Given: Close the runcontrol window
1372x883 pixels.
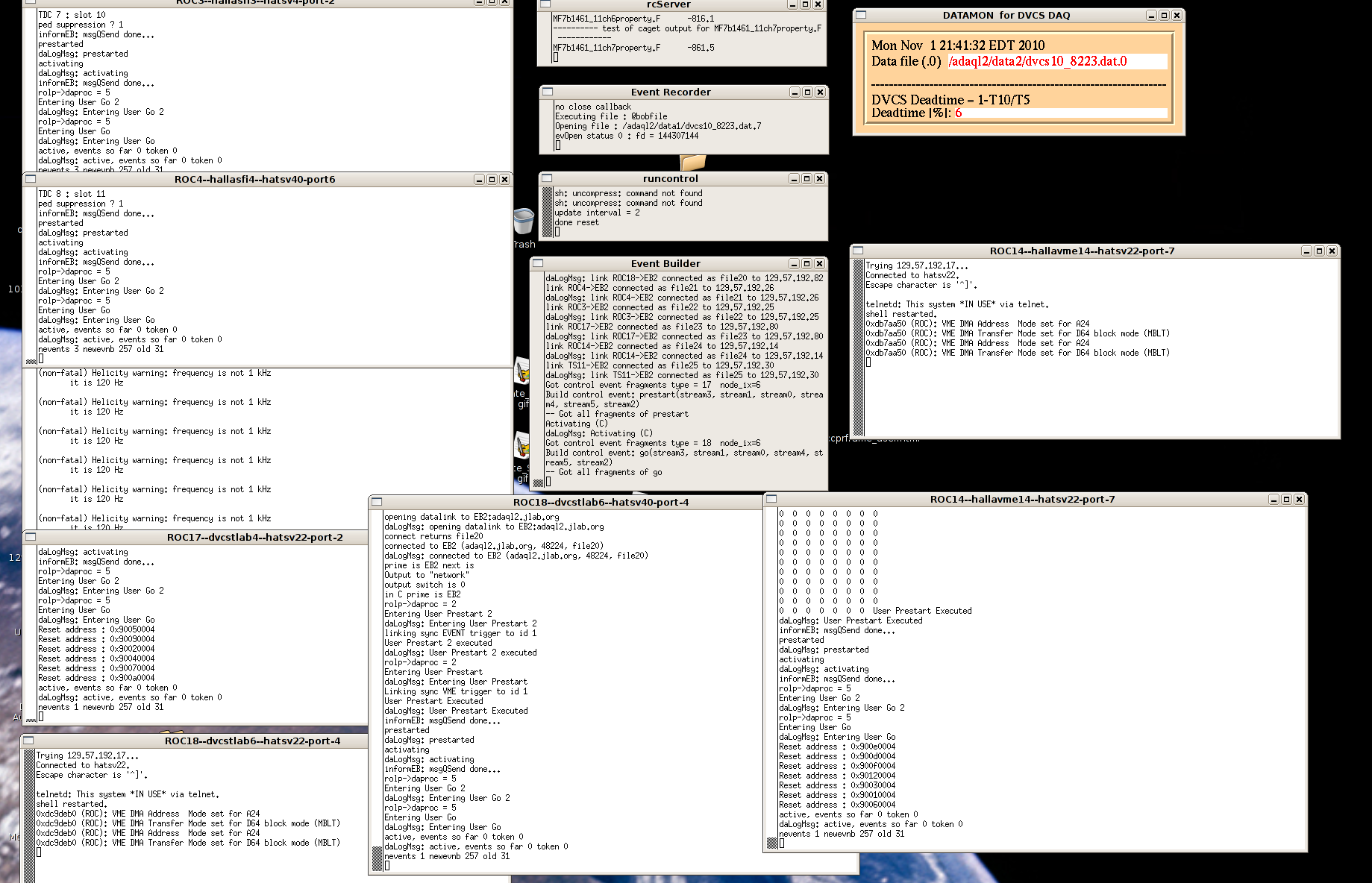Looking at the screenshot, I should pyautogui.click(x=819, y=178).
